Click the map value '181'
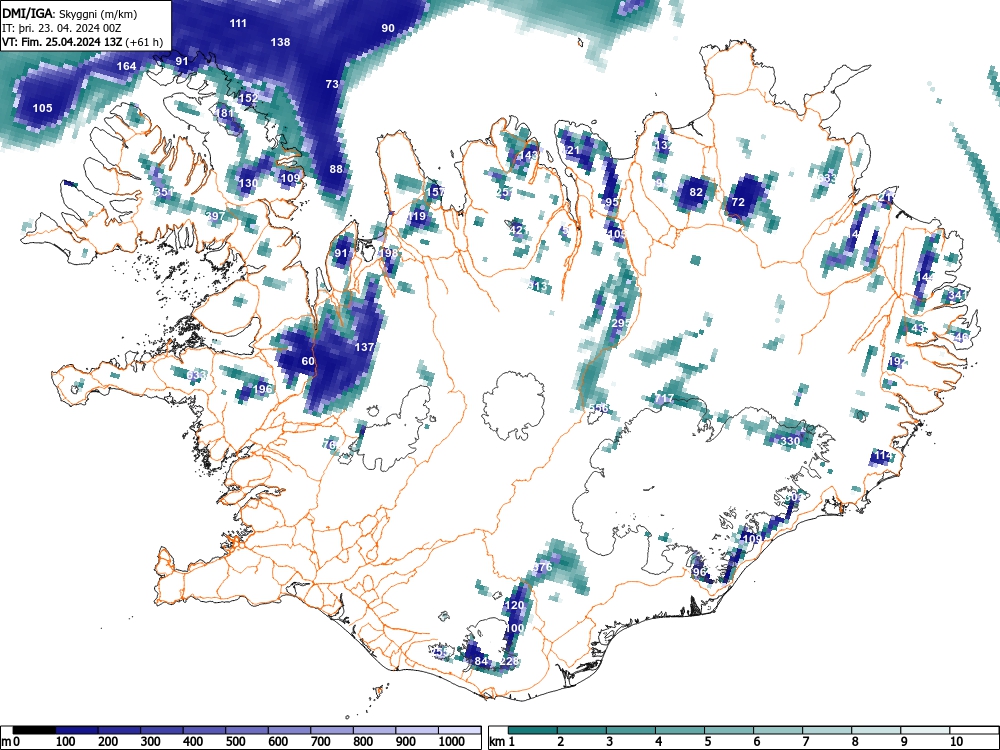The width and height of the screenshot is (1000, 750). pos(225,113)
